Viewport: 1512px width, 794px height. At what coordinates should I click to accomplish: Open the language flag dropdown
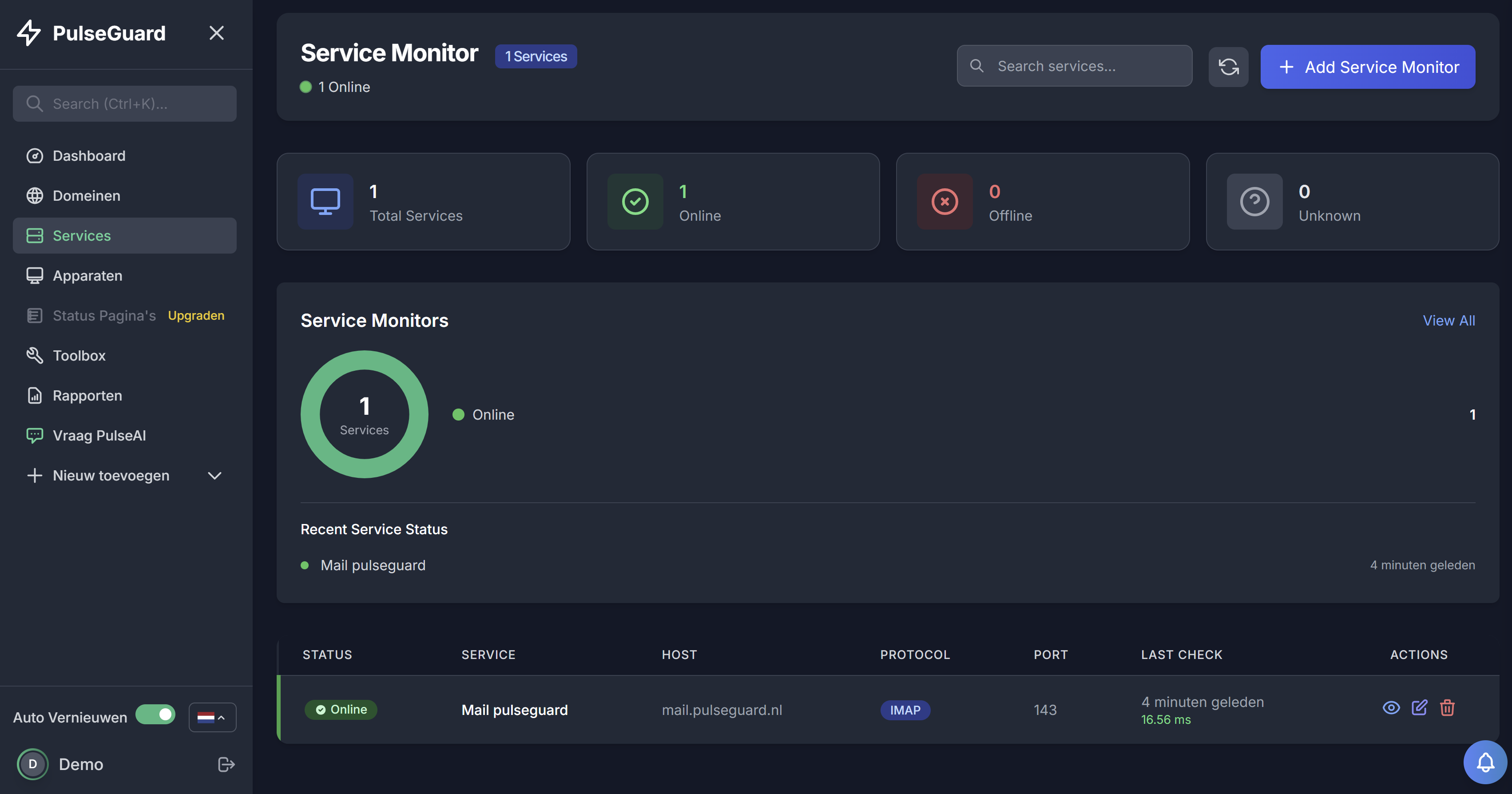[x=212, y=717]
